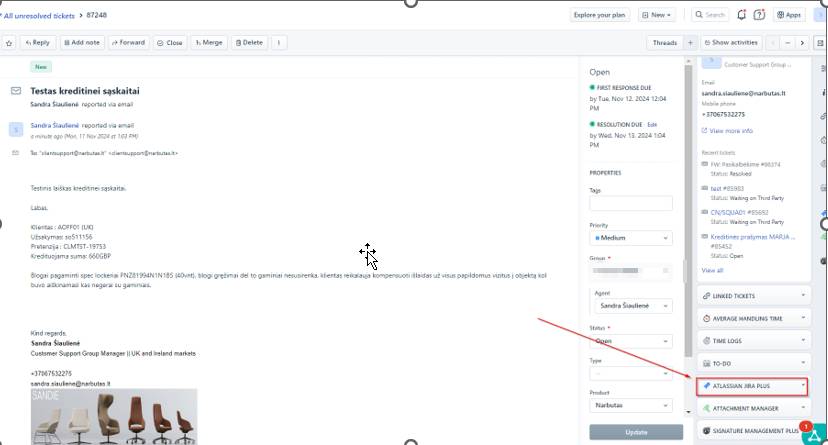Click the Atlassian Jira Plus app icon
Screen dimensions: 828x445
tap(706, 386)
